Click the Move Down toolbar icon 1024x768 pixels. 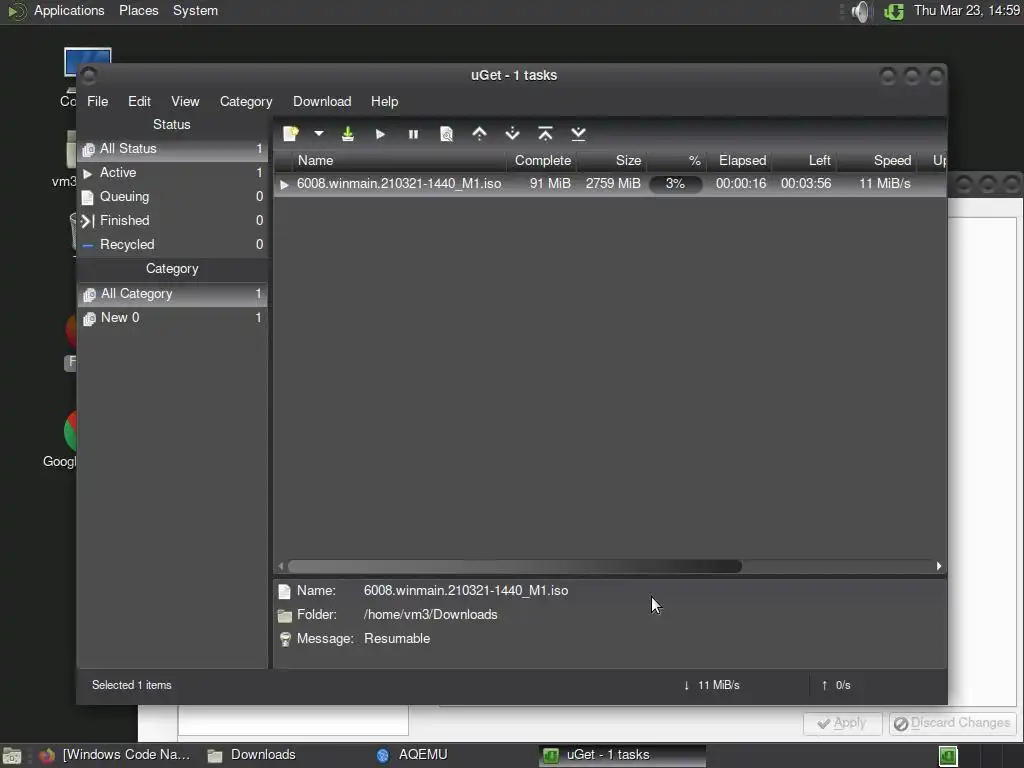[513, 134]
